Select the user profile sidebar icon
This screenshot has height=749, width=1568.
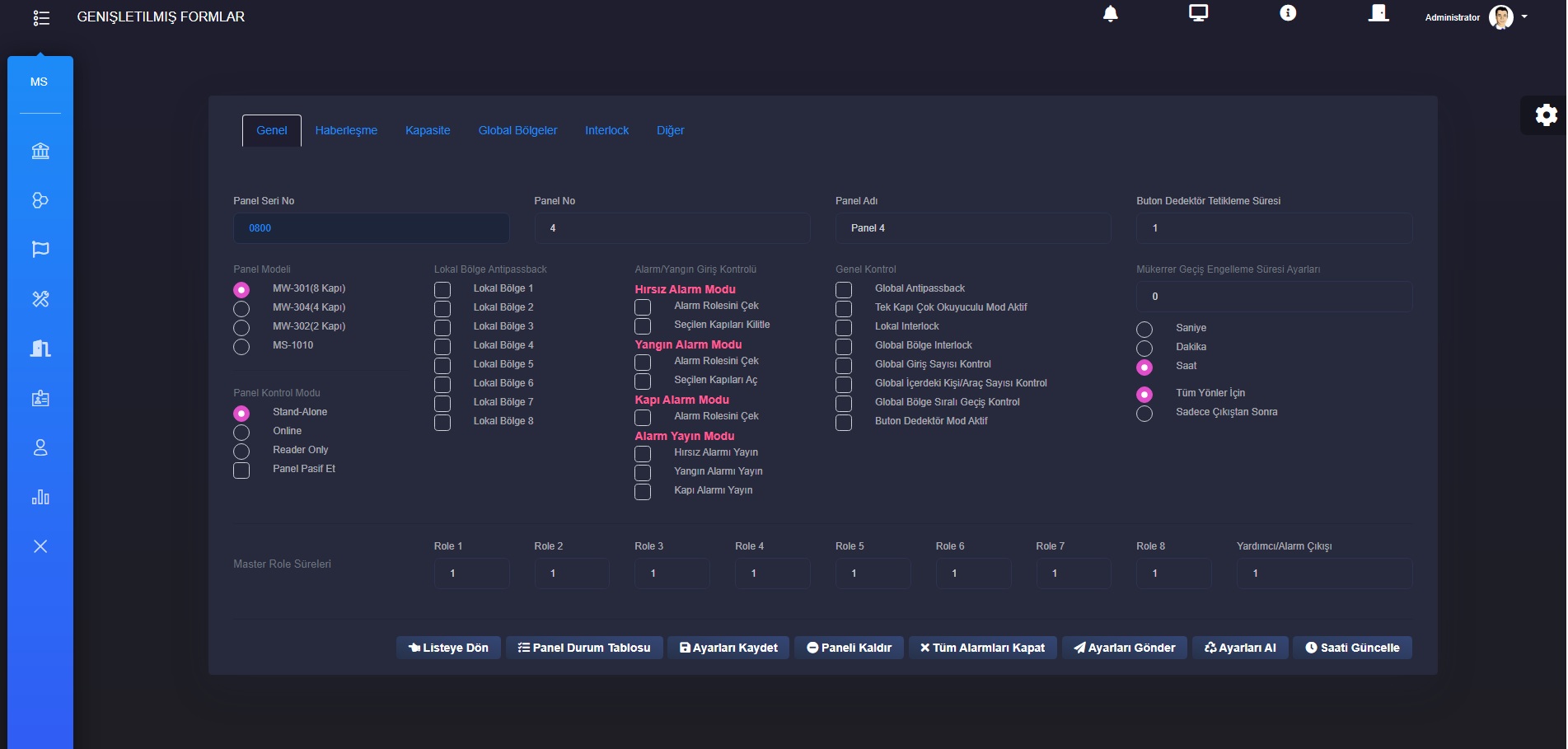40,447
